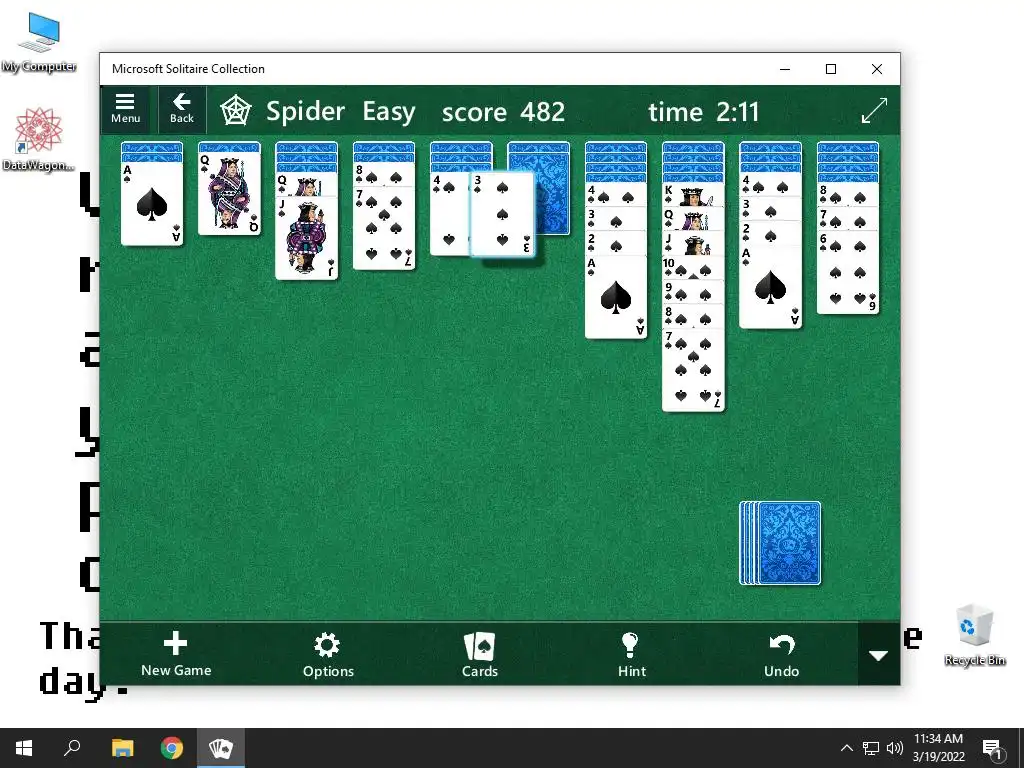This screenshot has width=1024, height=768.
Task: Go Back with the arrow button
Action: [x=182, y=109]
